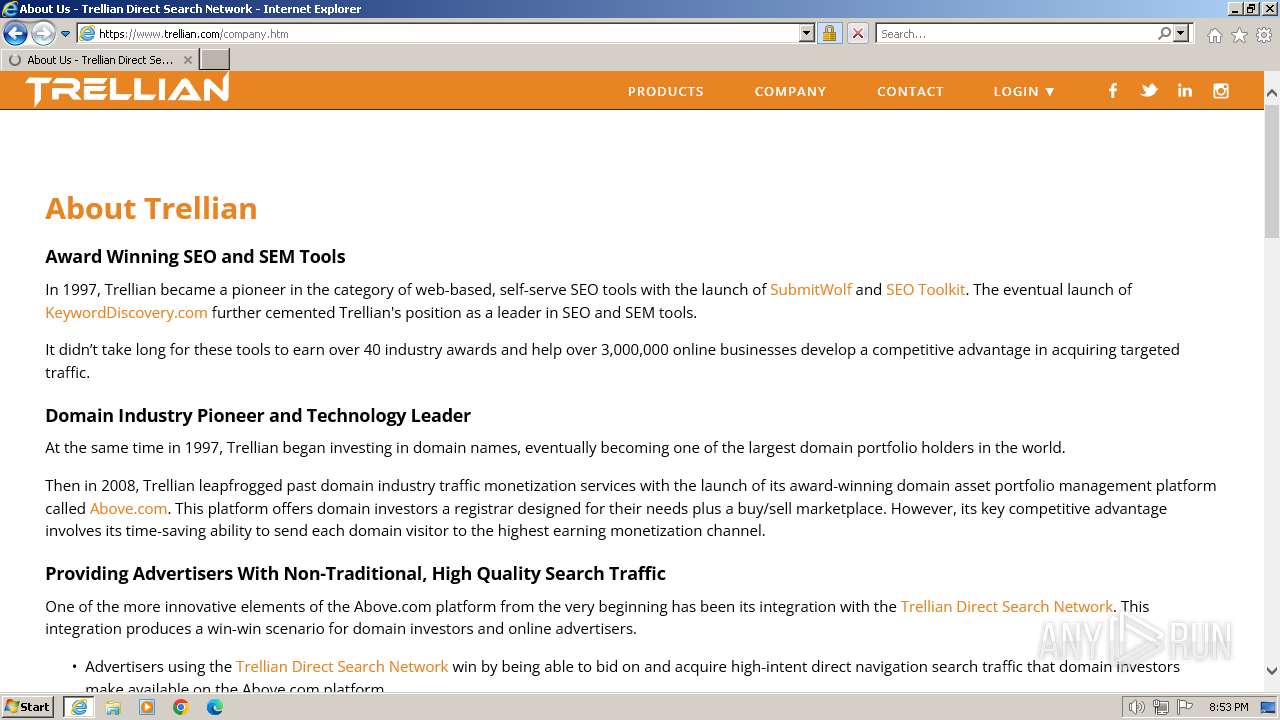
Task: Open the Tools gear icon
Action: (1264, 35)
